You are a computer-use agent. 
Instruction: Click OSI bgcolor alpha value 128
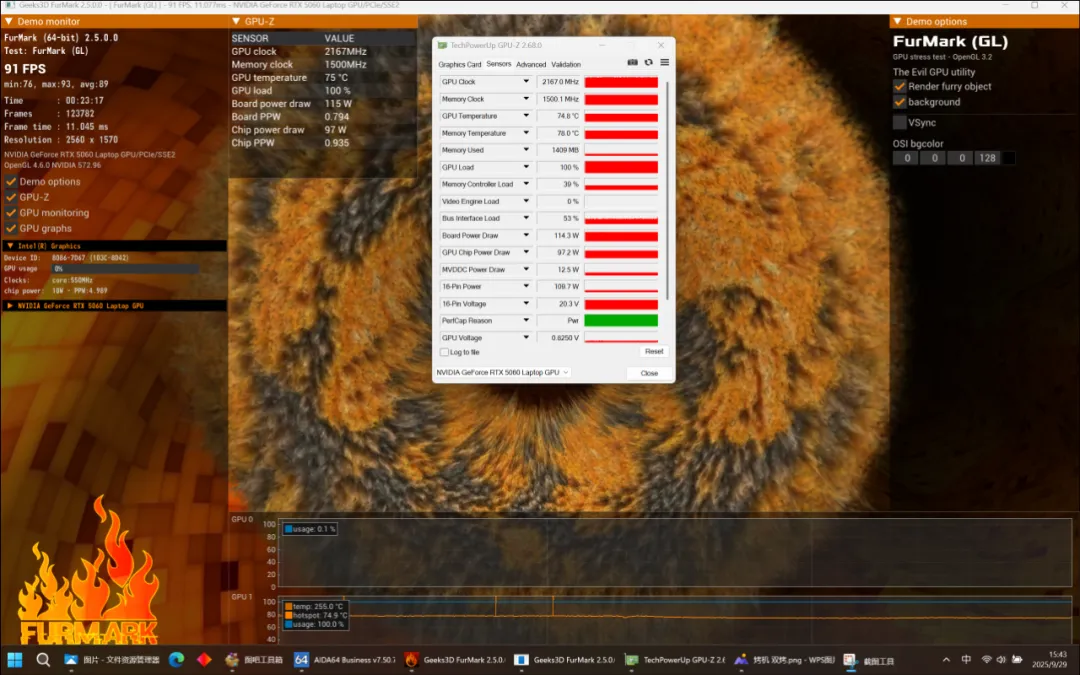pyautogui.click(x=988, y=158)
